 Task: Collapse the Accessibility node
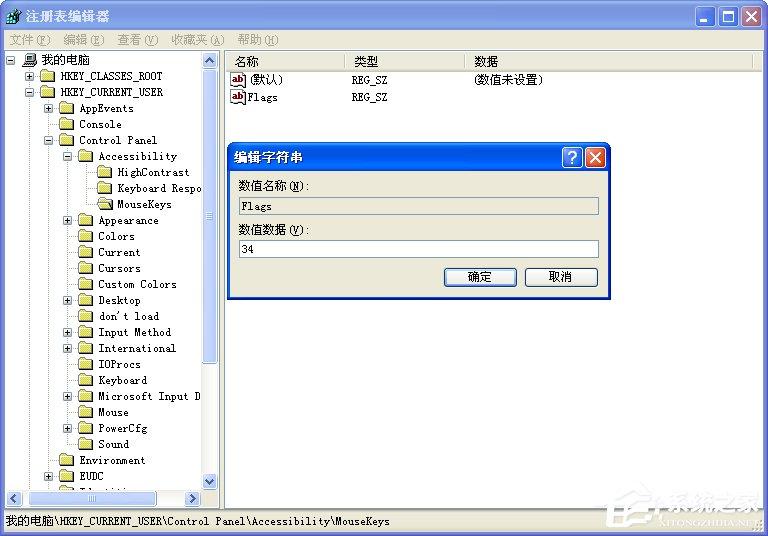pos(68,156)
